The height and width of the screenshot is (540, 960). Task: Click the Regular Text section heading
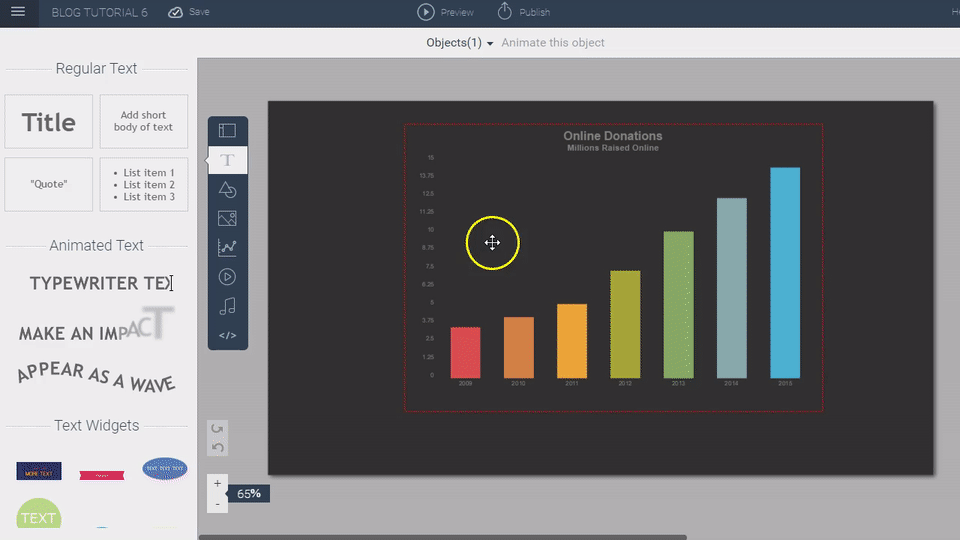point(96,69)
